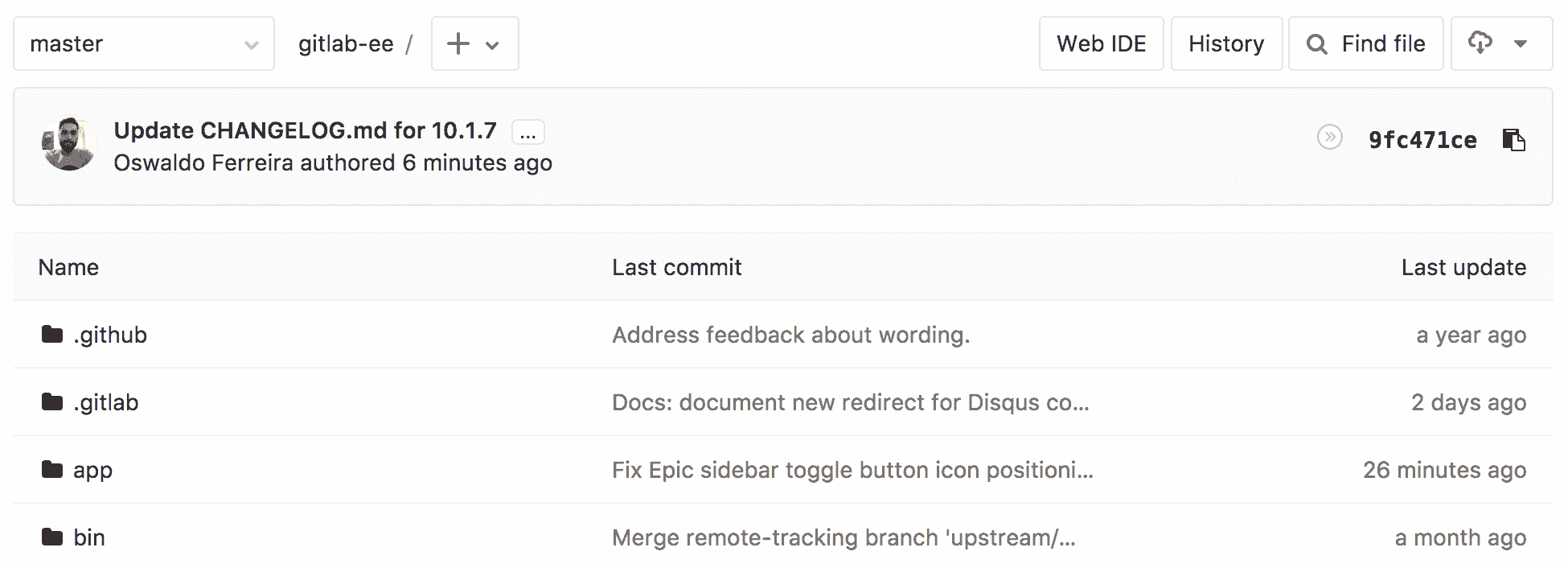Open commit titled Update CHANGELOG.md for 10.1.7
Image resolution: width=1568 pixels, height=568 pixels.
pos(306,130)
